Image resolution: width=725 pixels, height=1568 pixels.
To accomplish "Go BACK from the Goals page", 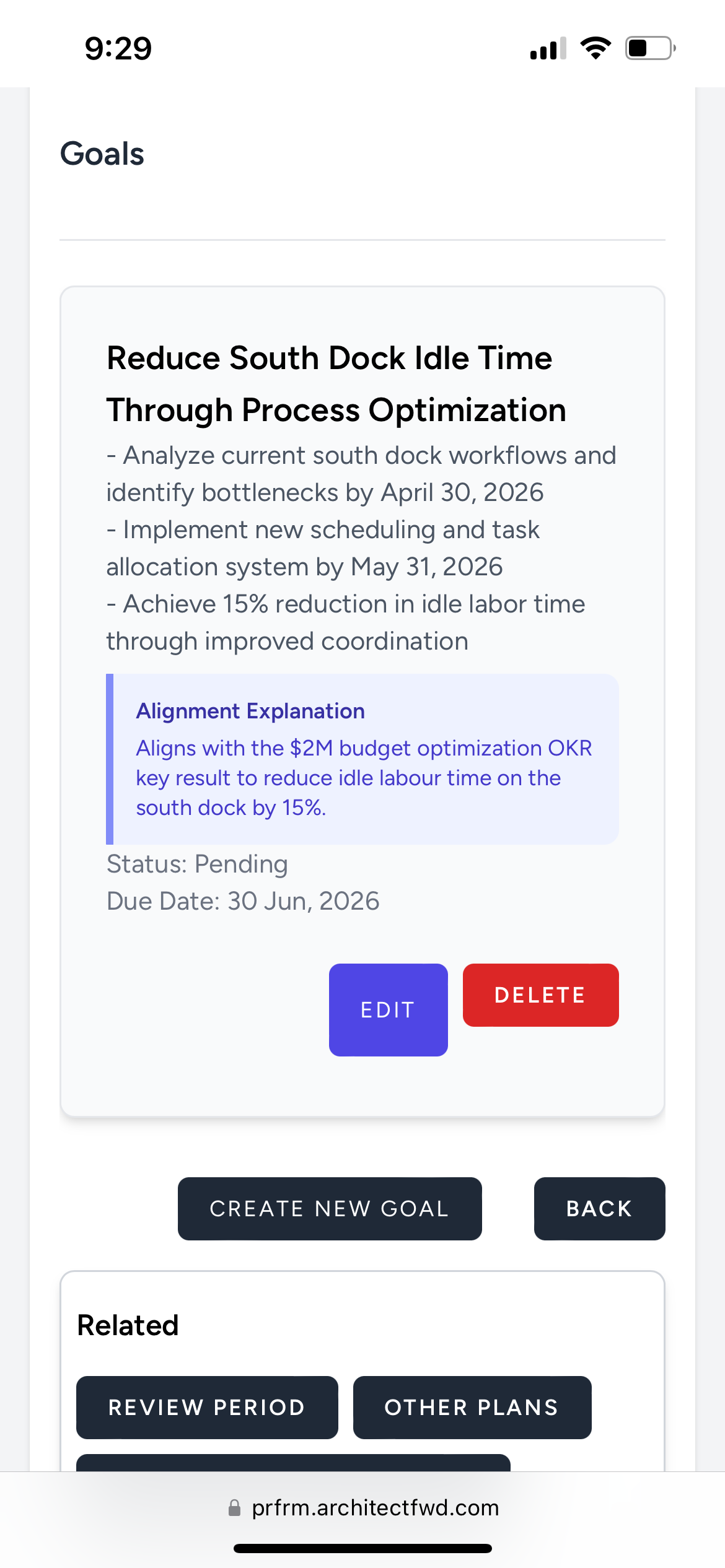I will pyautogui.click(x=599, y=1208).
